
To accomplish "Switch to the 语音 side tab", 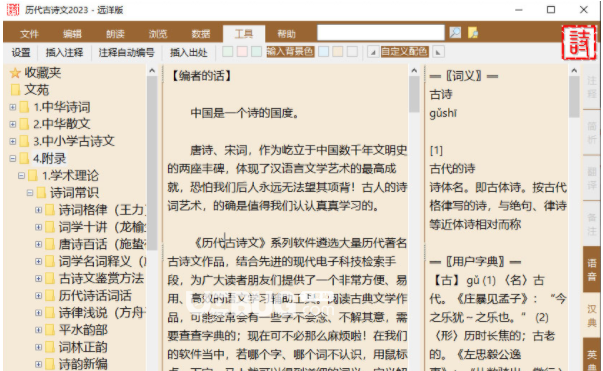I will (x=592, y=269).
